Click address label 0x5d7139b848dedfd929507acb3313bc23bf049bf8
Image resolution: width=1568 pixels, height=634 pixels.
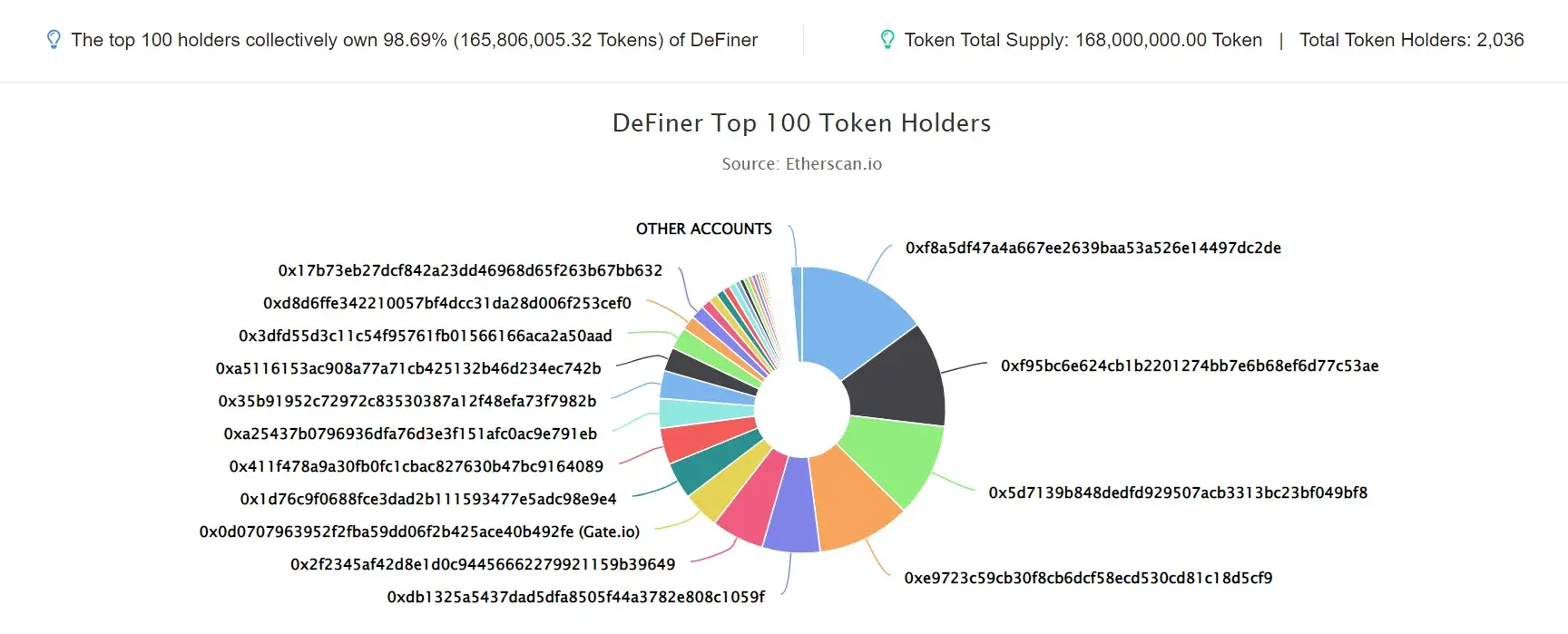click(x=1178, y=493)
